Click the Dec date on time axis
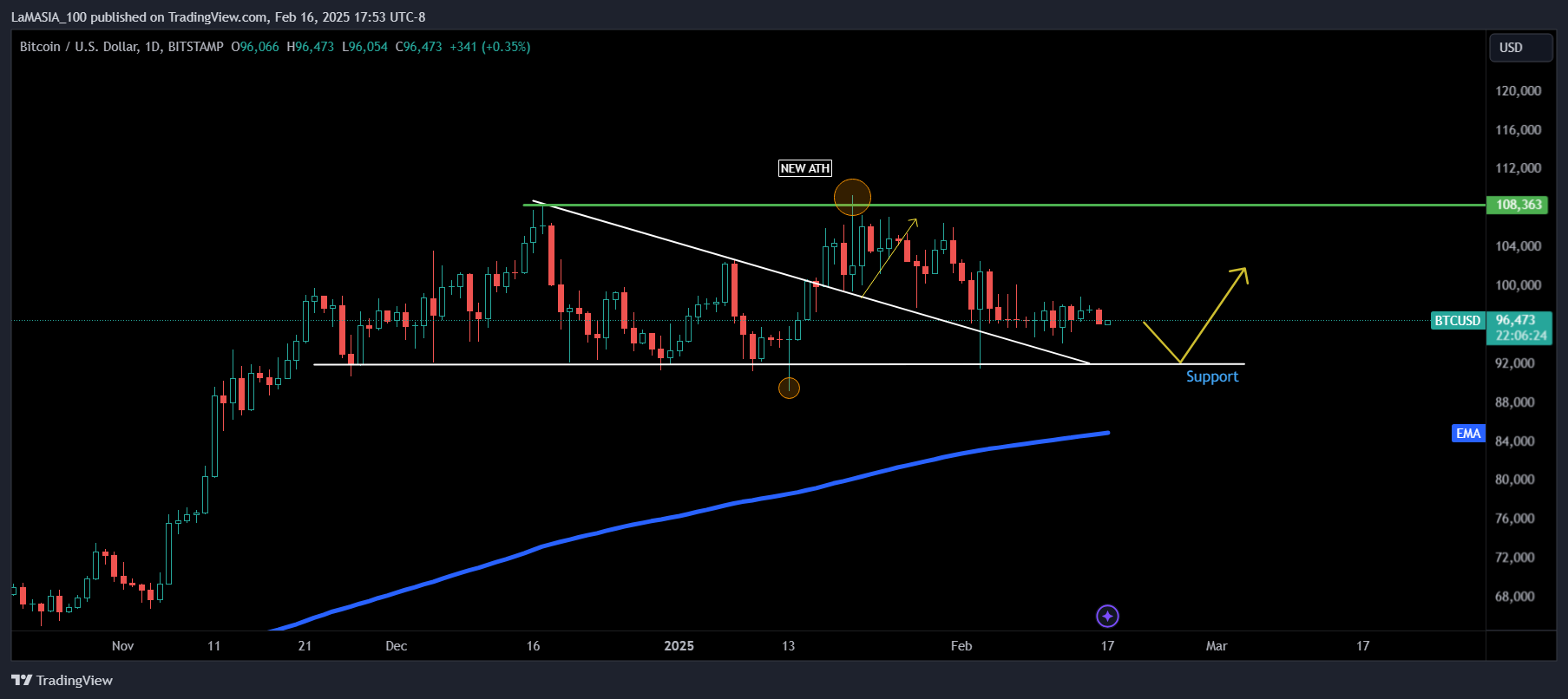Screen dimensions: 1568x699 (x=397, y=646)
